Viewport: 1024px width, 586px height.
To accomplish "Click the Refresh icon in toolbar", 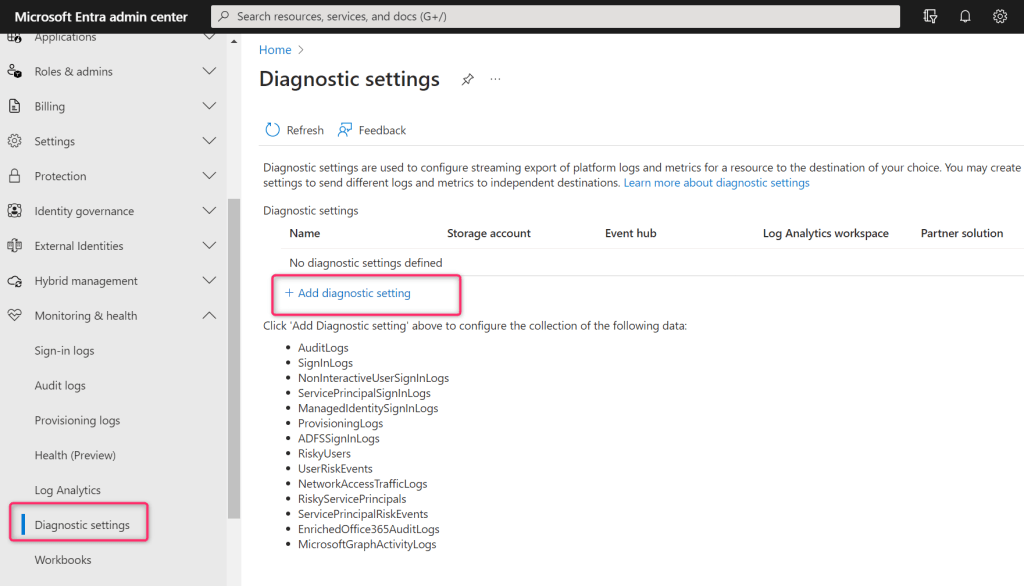I will pyautogui.click(x=273, y=130).
